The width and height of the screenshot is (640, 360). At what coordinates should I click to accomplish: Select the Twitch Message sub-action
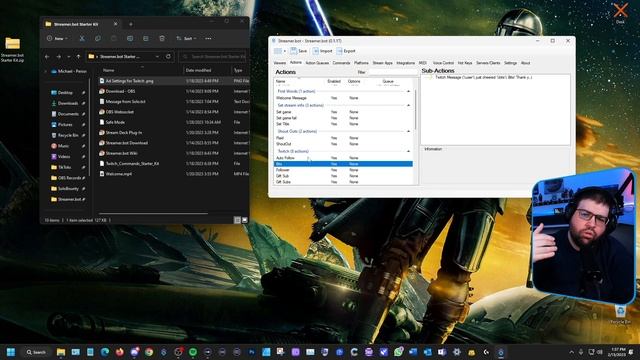pyautogui.click(x=484, y=77)
